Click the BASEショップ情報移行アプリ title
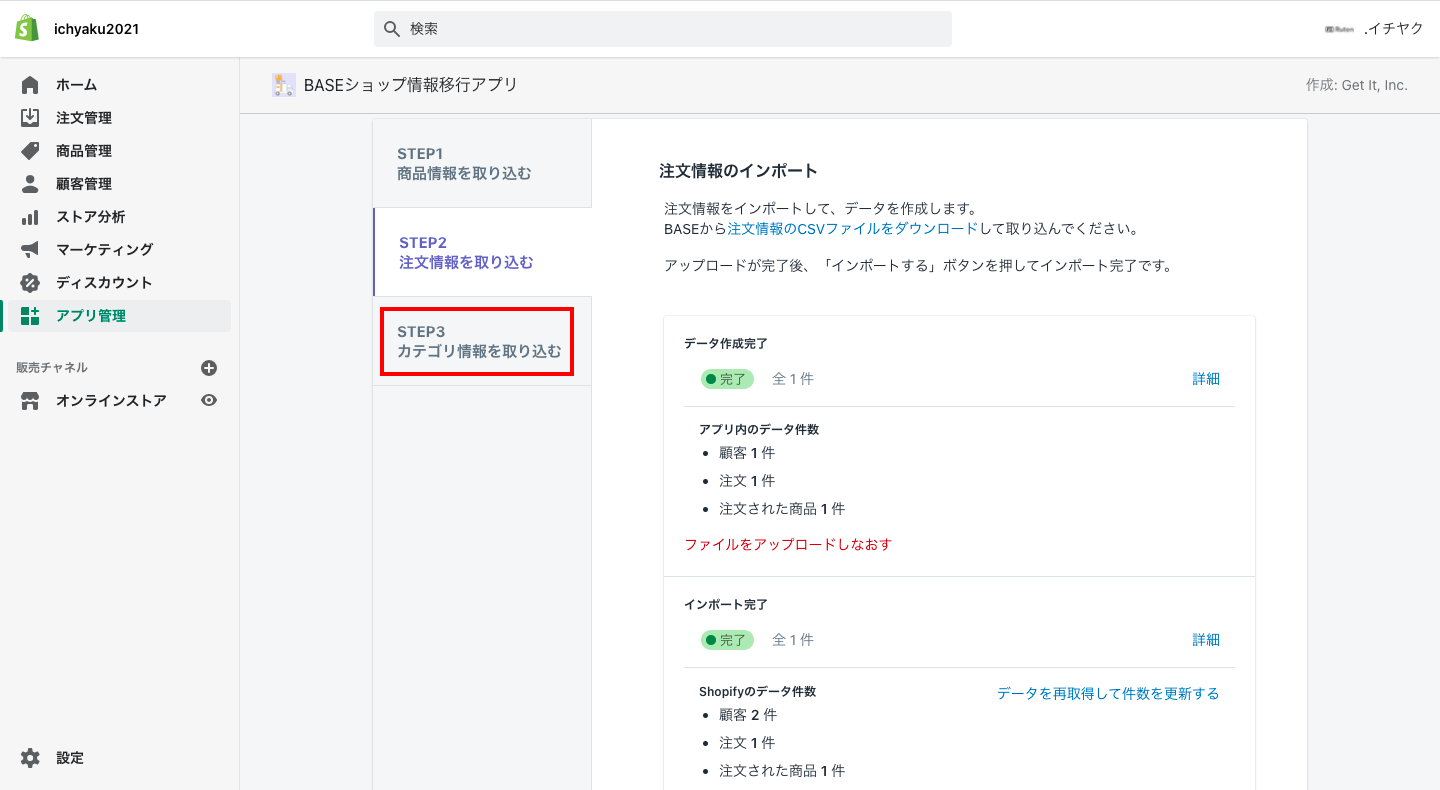Image resolution: width=1440 pixels, height=790 pixels. [411, 85]
